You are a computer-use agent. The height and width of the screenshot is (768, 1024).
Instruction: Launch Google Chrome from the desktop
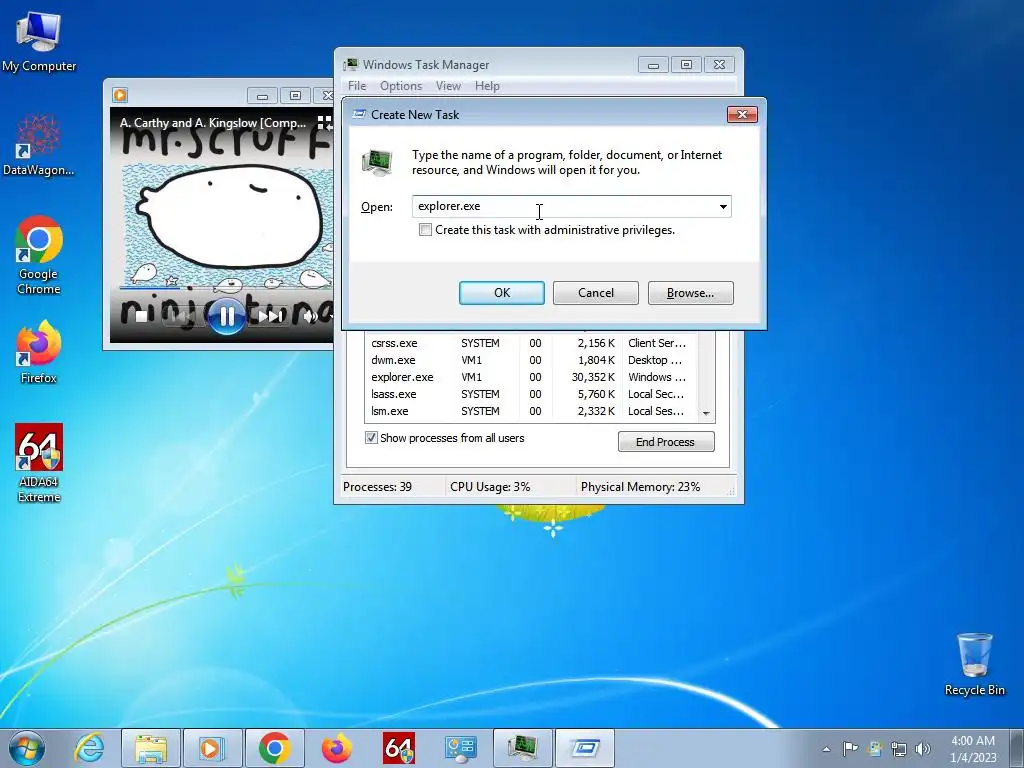tap(39, 255)
